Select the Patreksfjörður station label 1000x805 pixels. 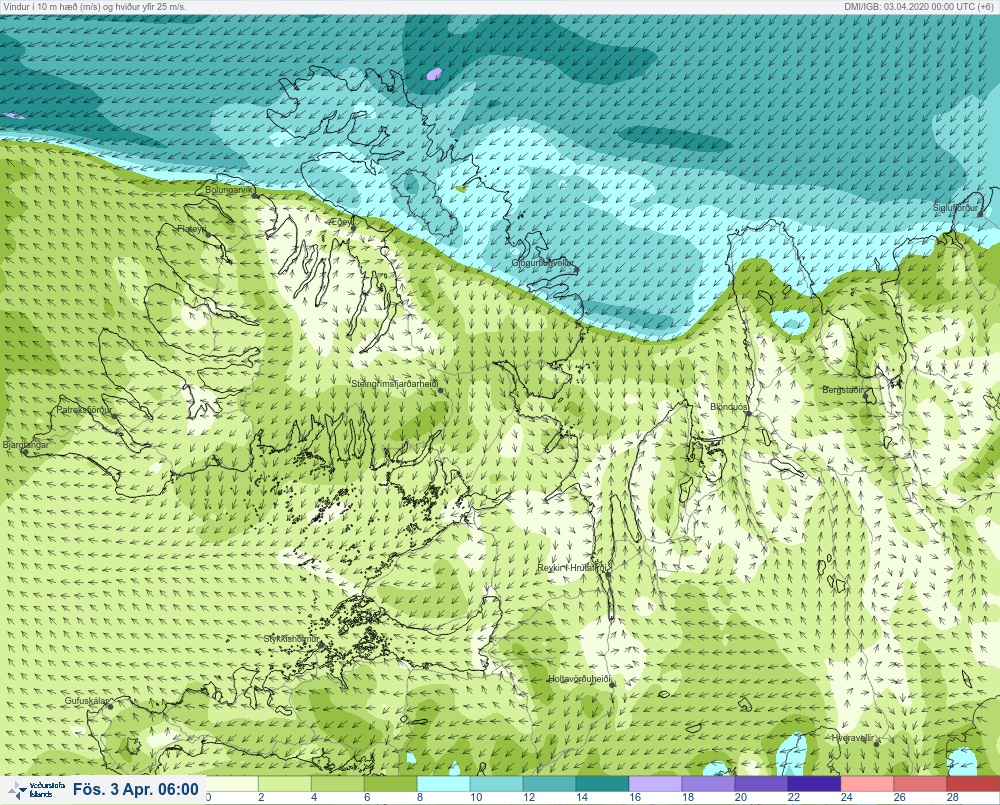84,410
